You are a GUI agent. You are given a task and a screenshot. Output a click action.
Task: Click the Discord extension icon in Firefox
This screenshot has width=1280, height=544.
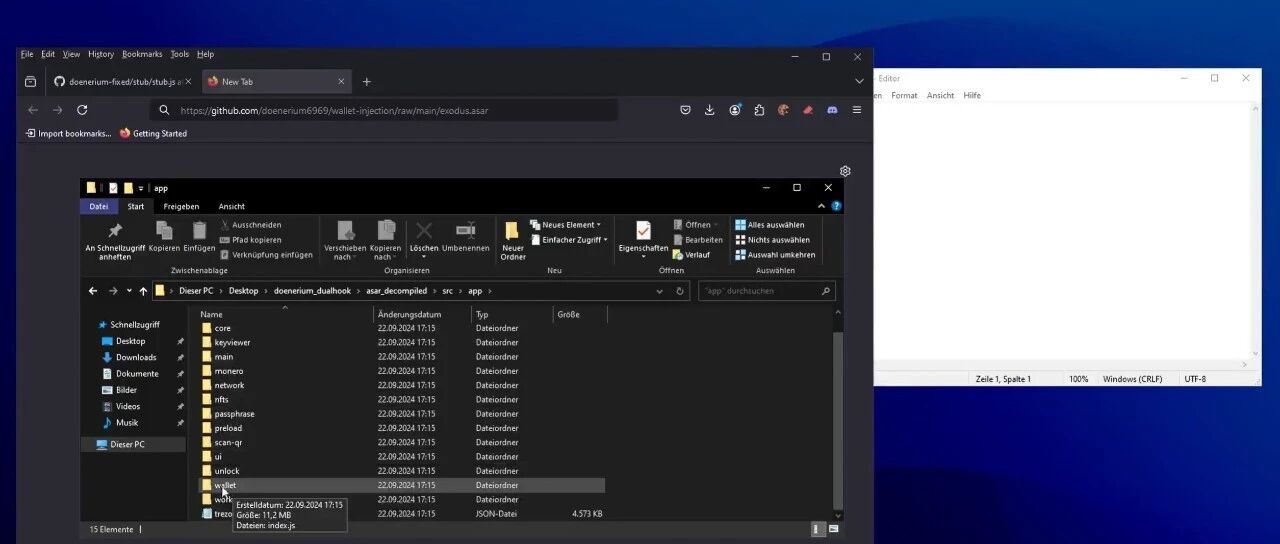pyautogui.click(x=832, y=110)
